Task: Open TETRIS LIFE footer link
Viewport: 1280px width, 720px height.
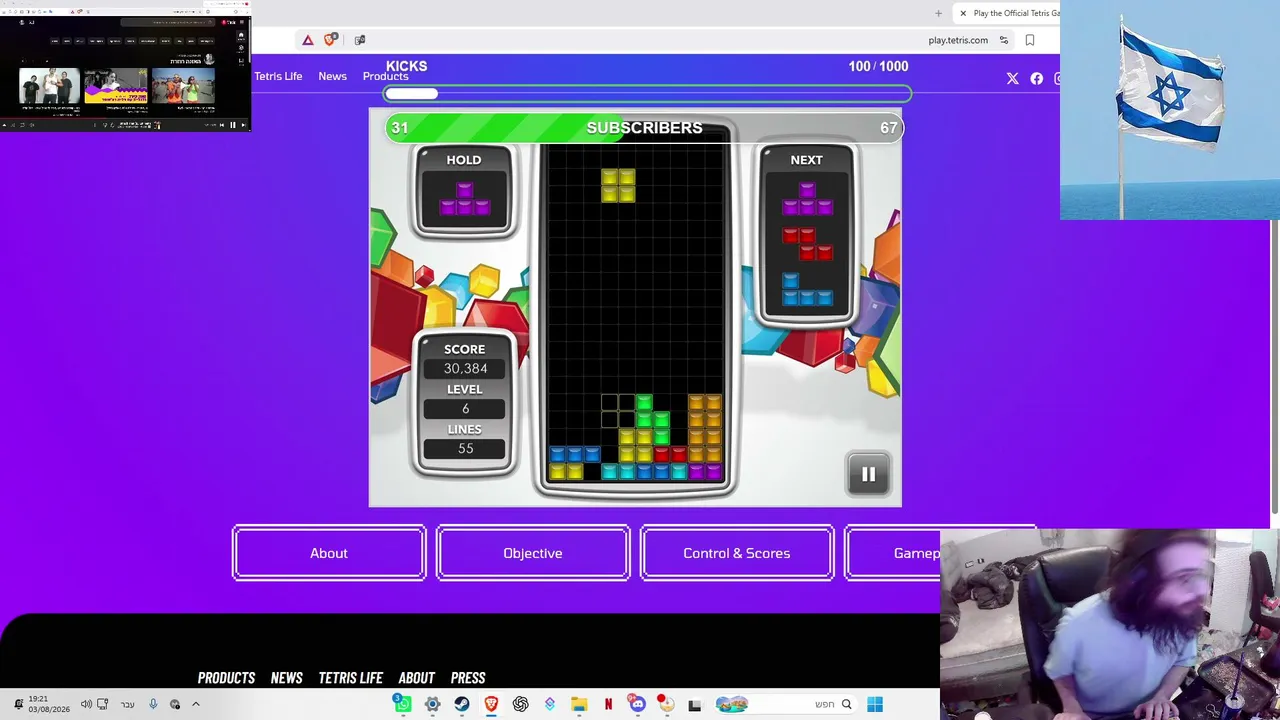Action: (351, 678)
